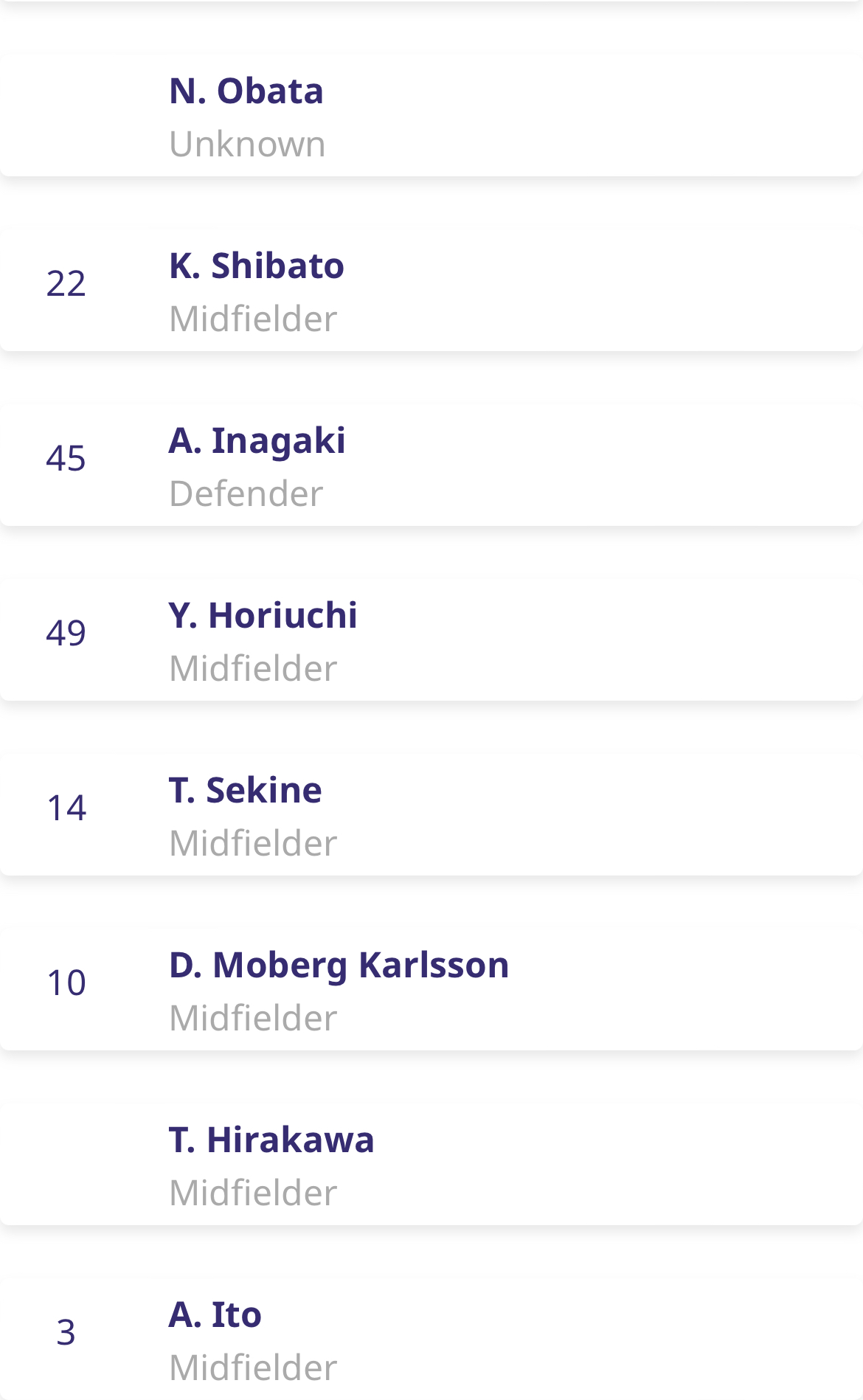
Task: Click jersey number 45
Action: [x=66, y=459]
